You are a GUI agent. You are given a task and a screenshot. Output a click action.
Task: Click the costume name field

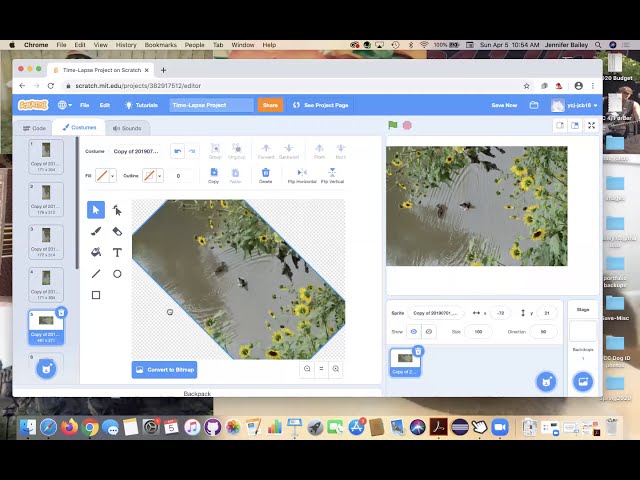tap(136, 151)
